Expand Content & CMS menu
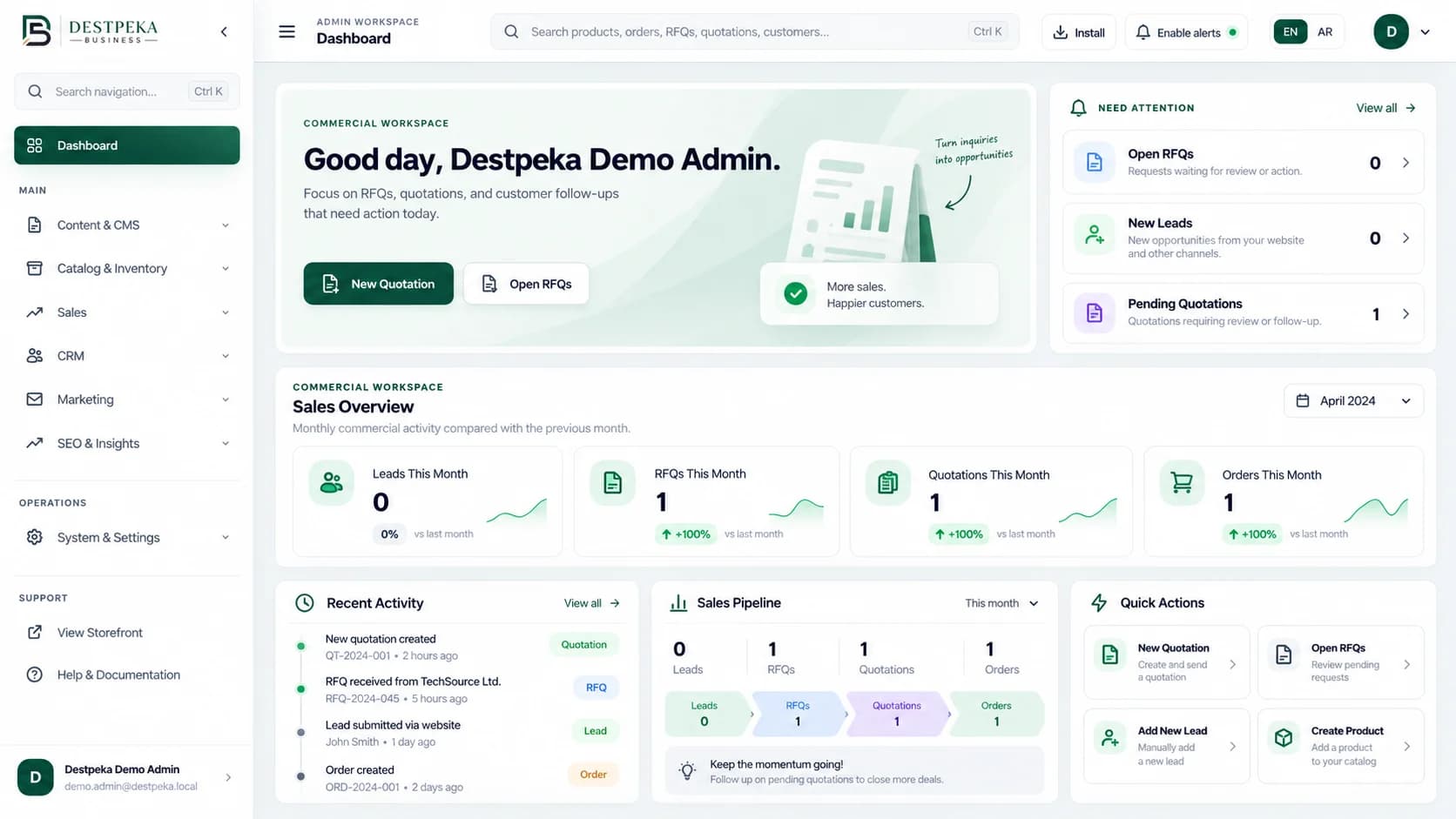This screenshot has height=819, width=1456. 126,225
